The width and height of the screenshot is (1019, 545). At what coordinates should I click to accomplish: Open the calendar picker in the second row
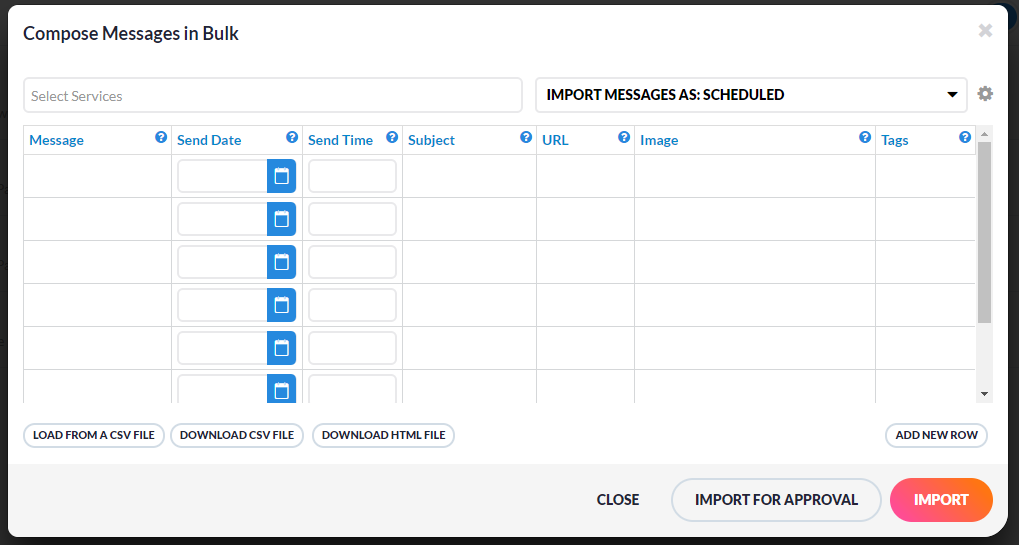click(x=281, y=219)
